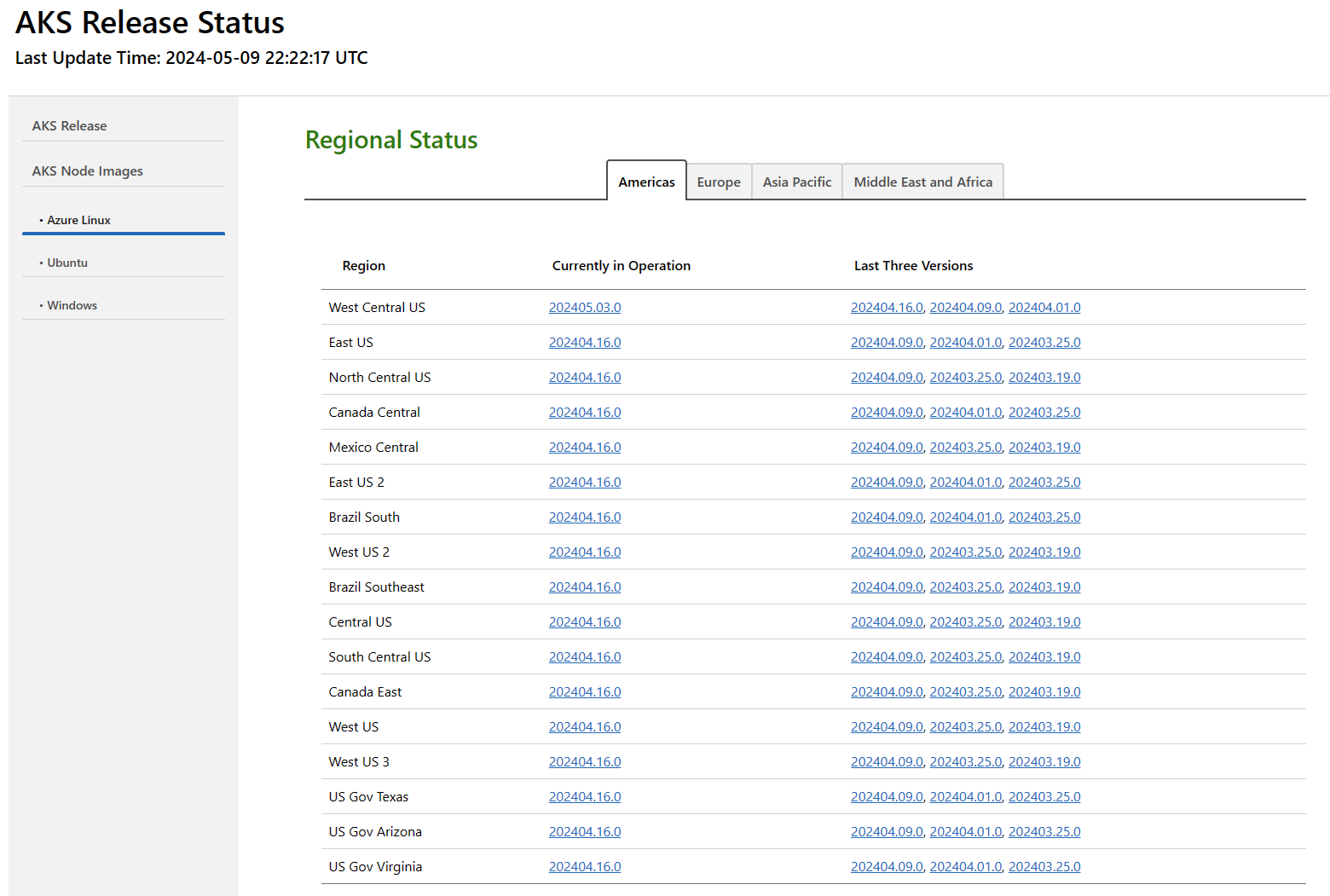Open the 202404.16.0 link for West US 3
The width and height of the screenshot is (1330, 896).
(585, 761)
